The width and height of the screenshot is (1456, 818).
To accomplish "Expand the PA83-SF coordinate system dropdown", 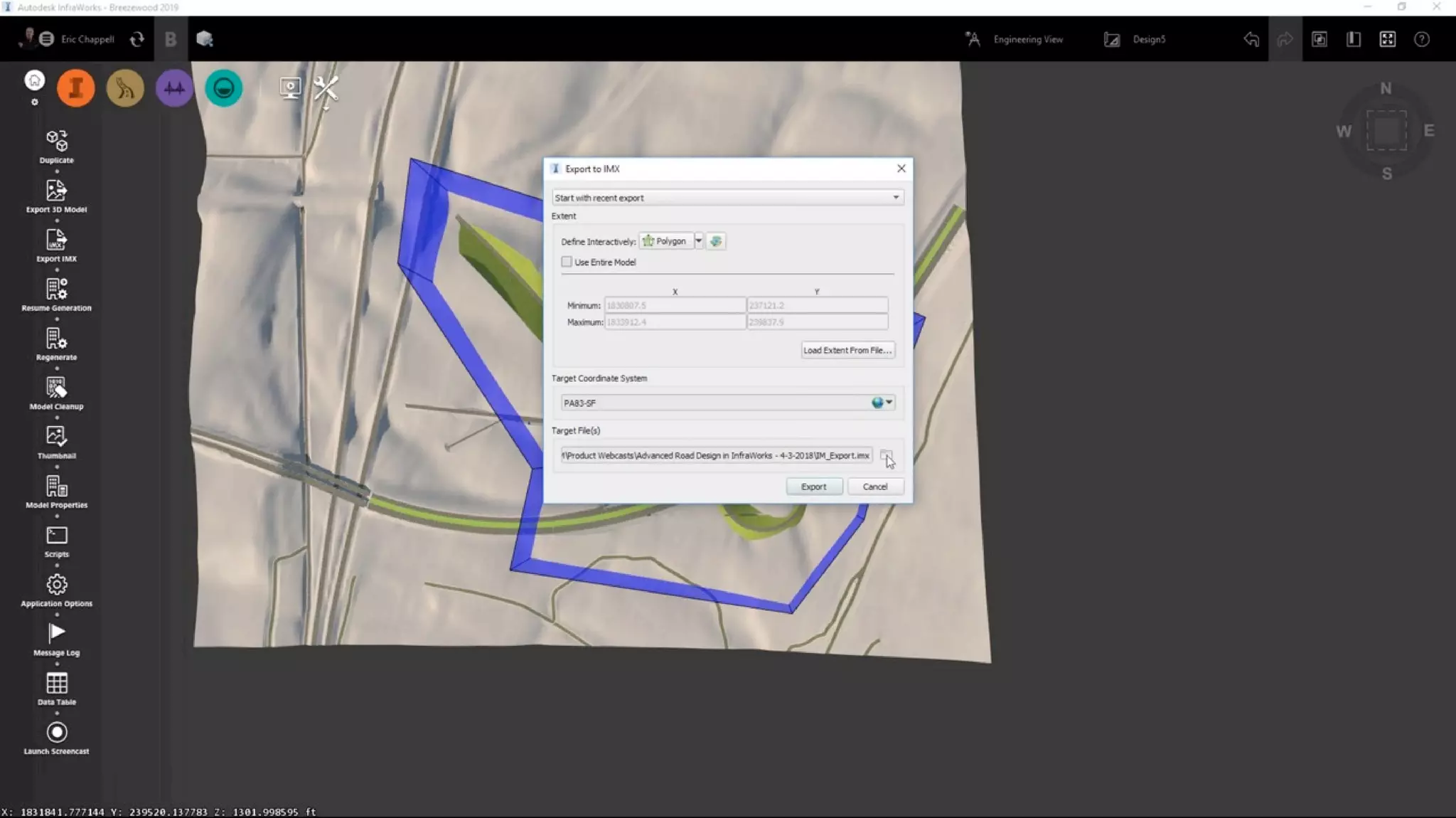I will (888, 403).
